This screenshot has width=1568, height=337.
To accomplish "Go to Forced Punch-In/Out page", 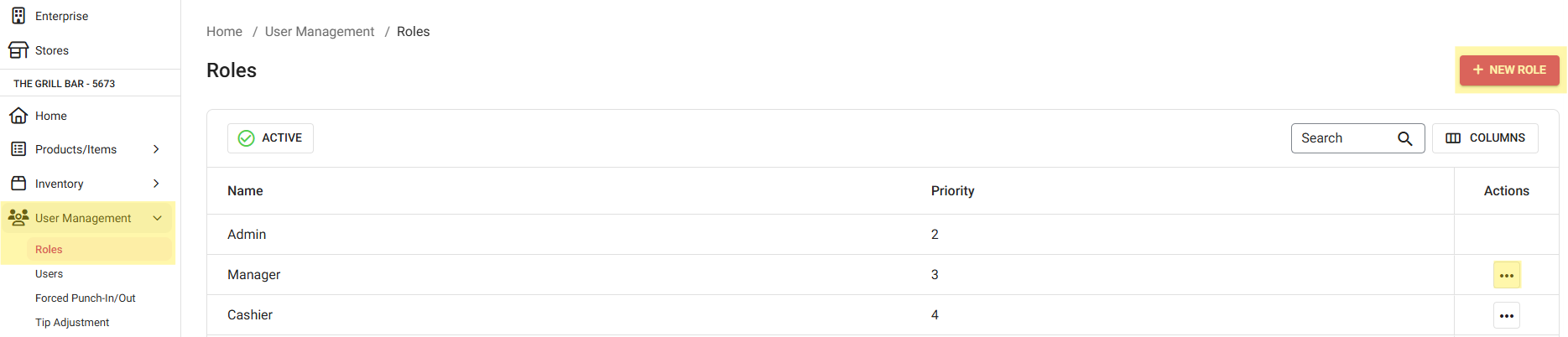I will (x=86, y=298).
